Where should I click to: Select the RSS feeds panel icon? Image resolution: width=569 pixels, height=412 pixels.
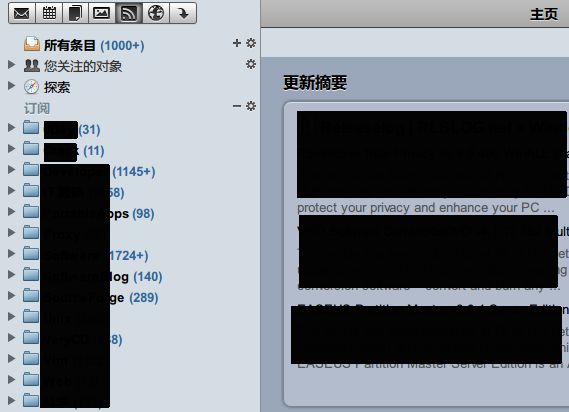(x=129, y=13)
